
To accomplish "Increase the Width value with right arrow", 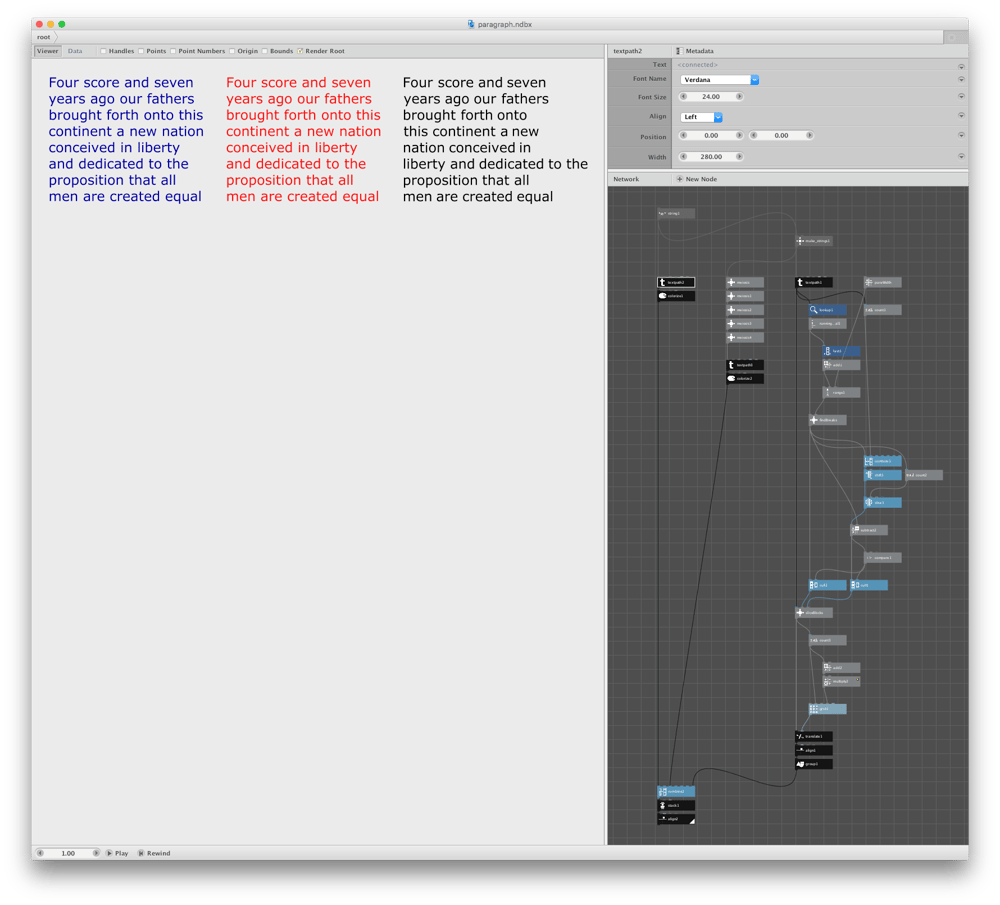I will [x=739, y=156].
